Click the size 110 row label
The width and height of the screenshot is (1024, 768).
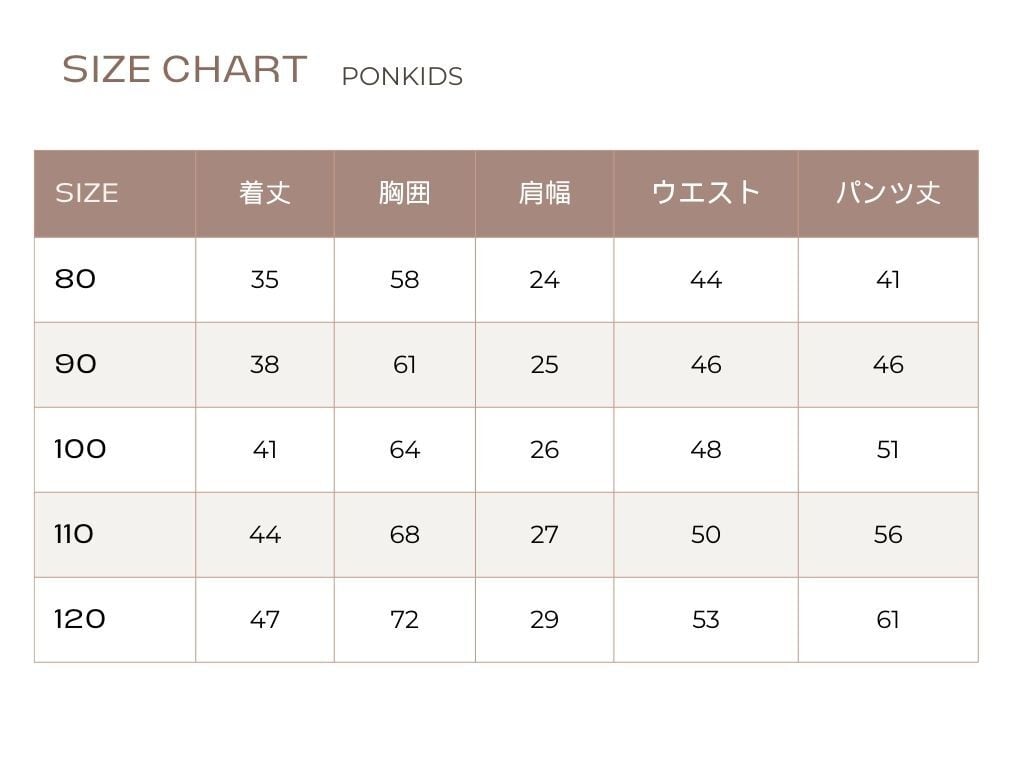point(74,534)
